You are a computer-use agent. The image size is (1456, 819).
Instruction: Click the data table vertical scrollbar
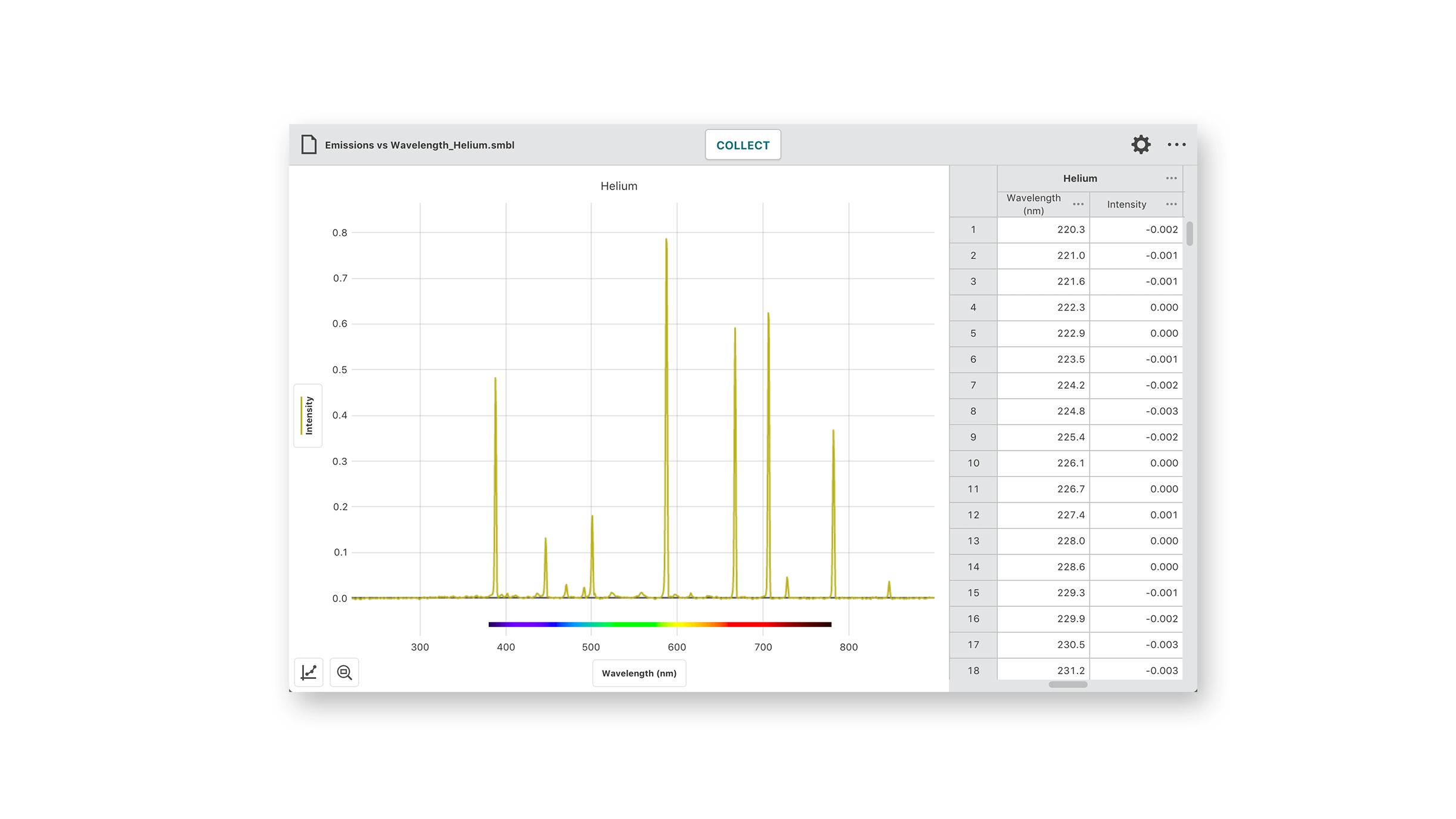1189,234
